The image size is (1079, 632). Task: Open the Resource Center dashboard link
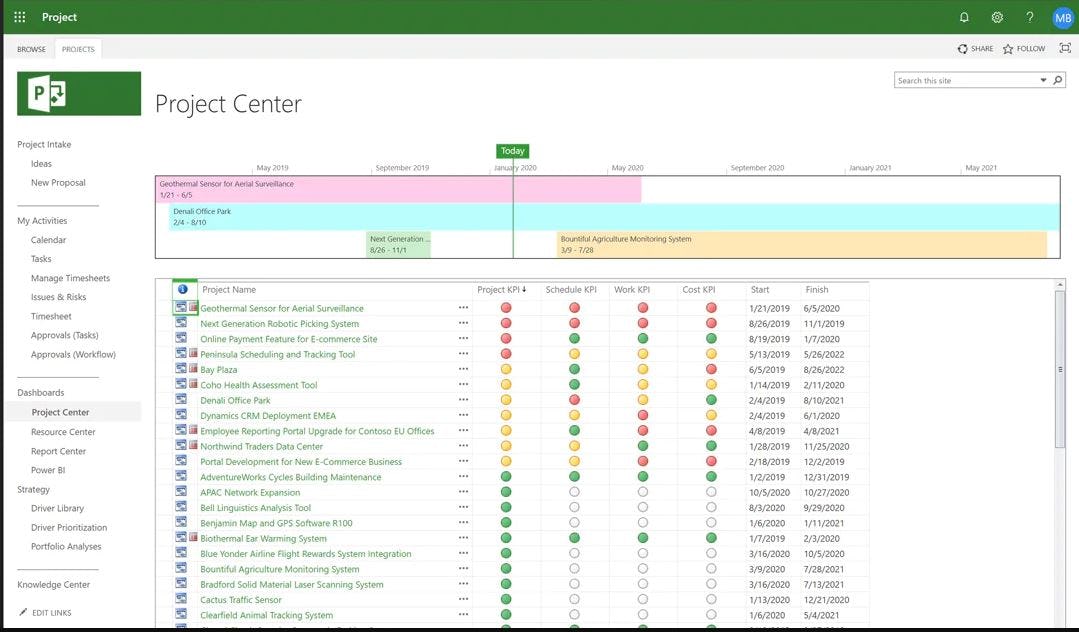pyautogui.click(x=64, y=431)
